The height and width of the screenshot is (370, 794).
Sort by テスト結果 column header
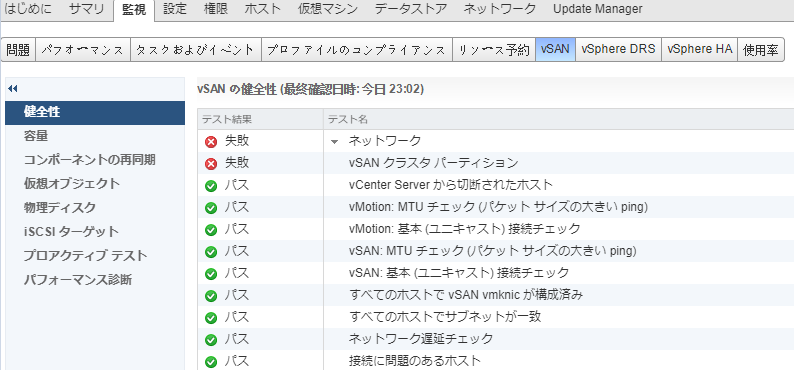click(x=260, y=119)
